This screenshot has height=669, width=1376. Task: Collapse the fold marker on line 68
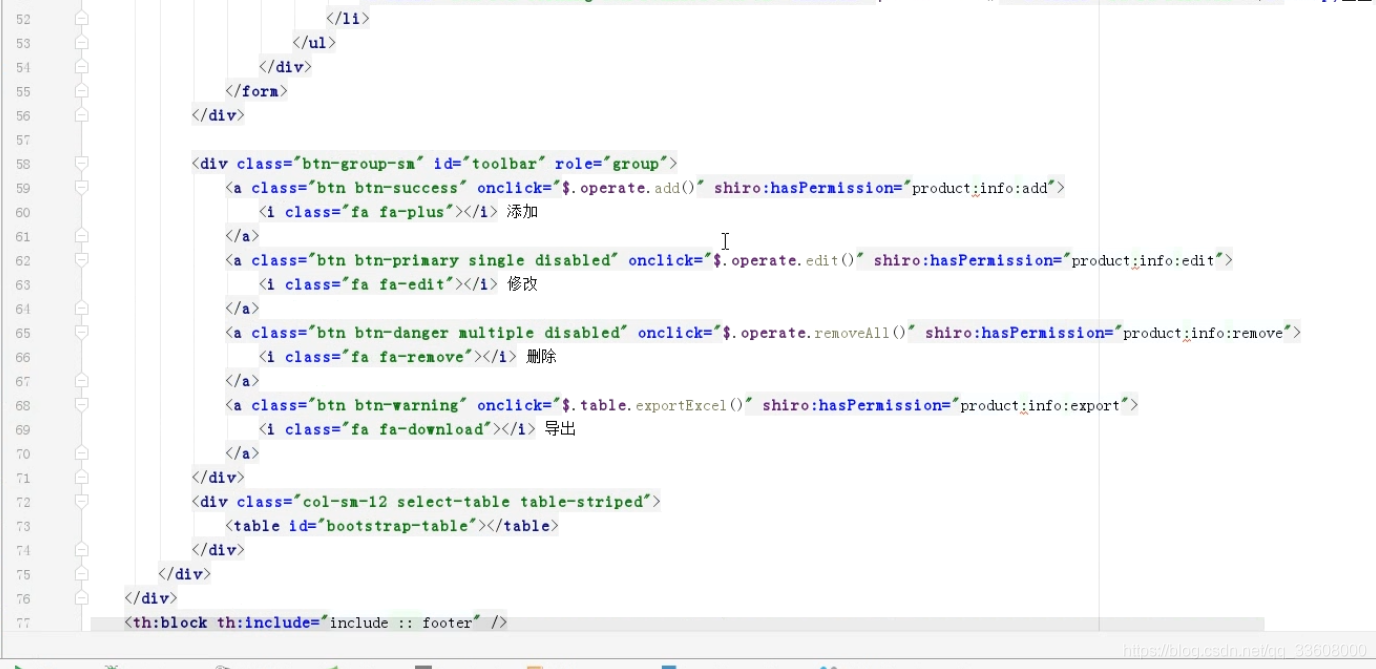(82, 405)
